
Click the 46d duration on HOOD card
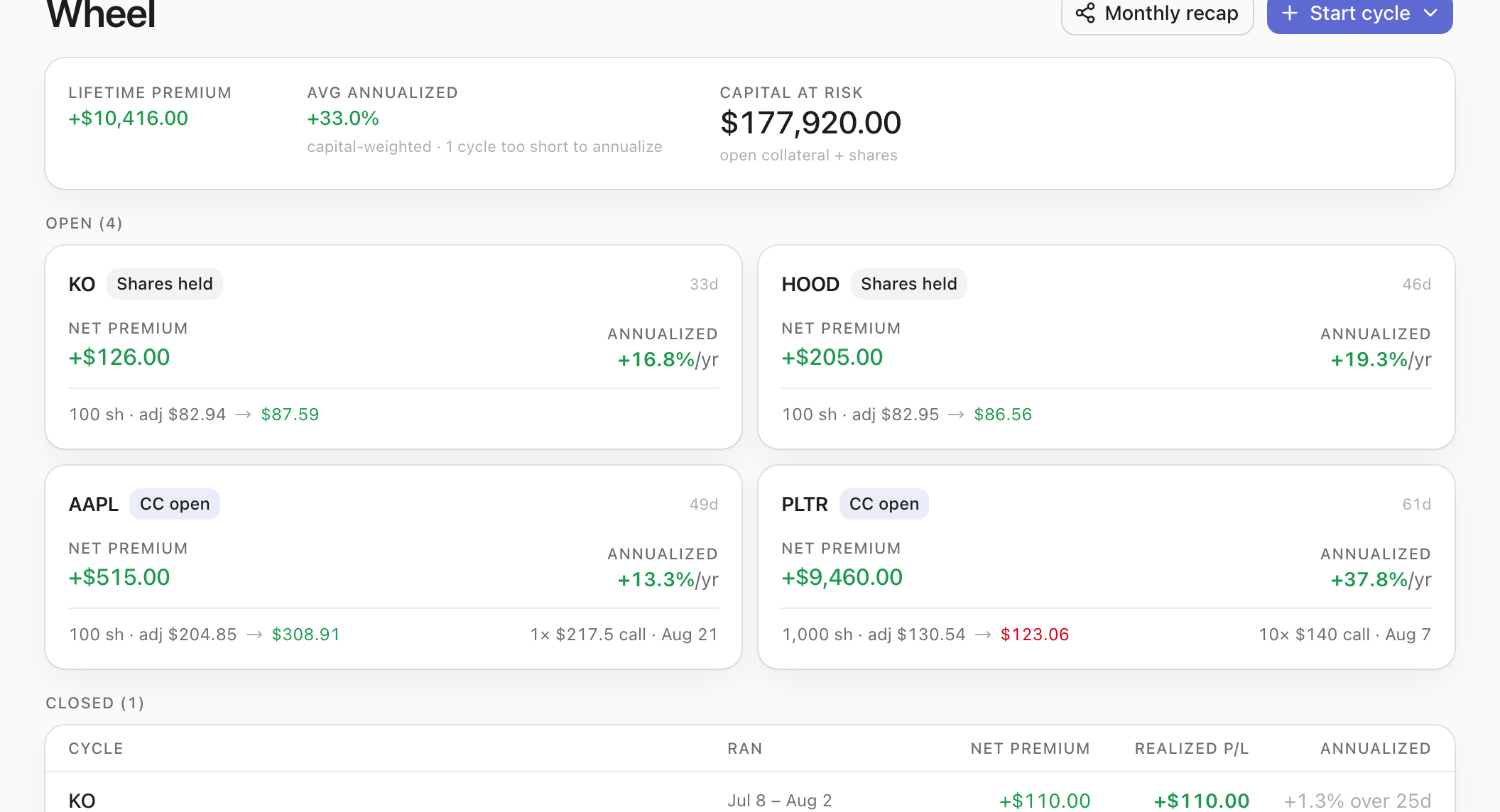[x=1417, y=285]
